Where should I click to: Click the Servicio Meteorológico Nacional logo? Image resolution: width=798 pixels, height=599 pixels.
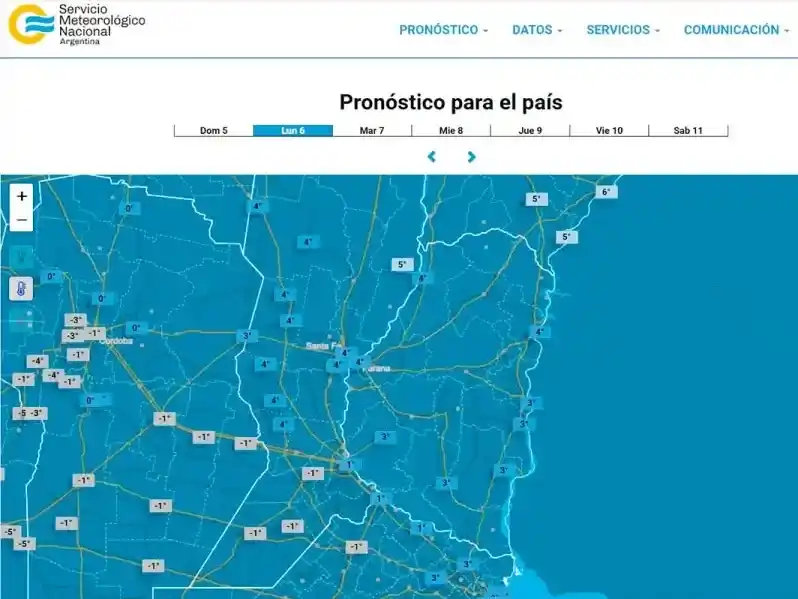pos(77,24)
